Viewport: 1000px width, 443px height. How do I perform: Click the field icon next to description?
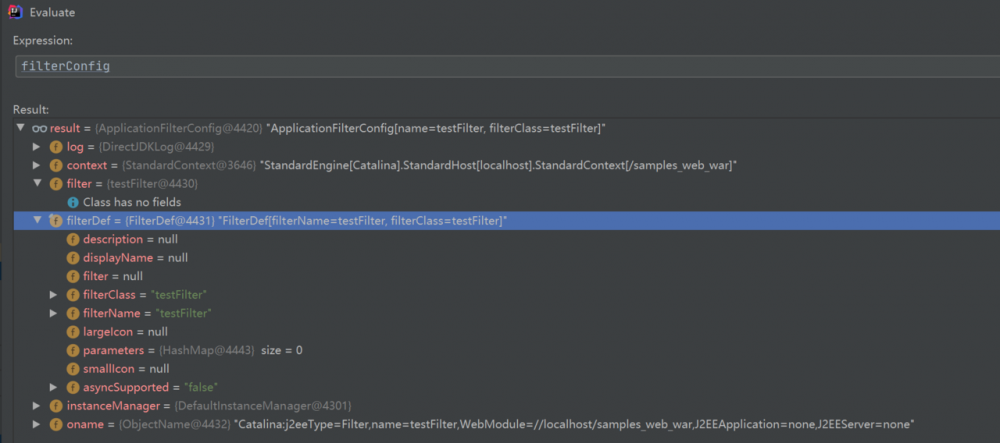pos(73,239)
